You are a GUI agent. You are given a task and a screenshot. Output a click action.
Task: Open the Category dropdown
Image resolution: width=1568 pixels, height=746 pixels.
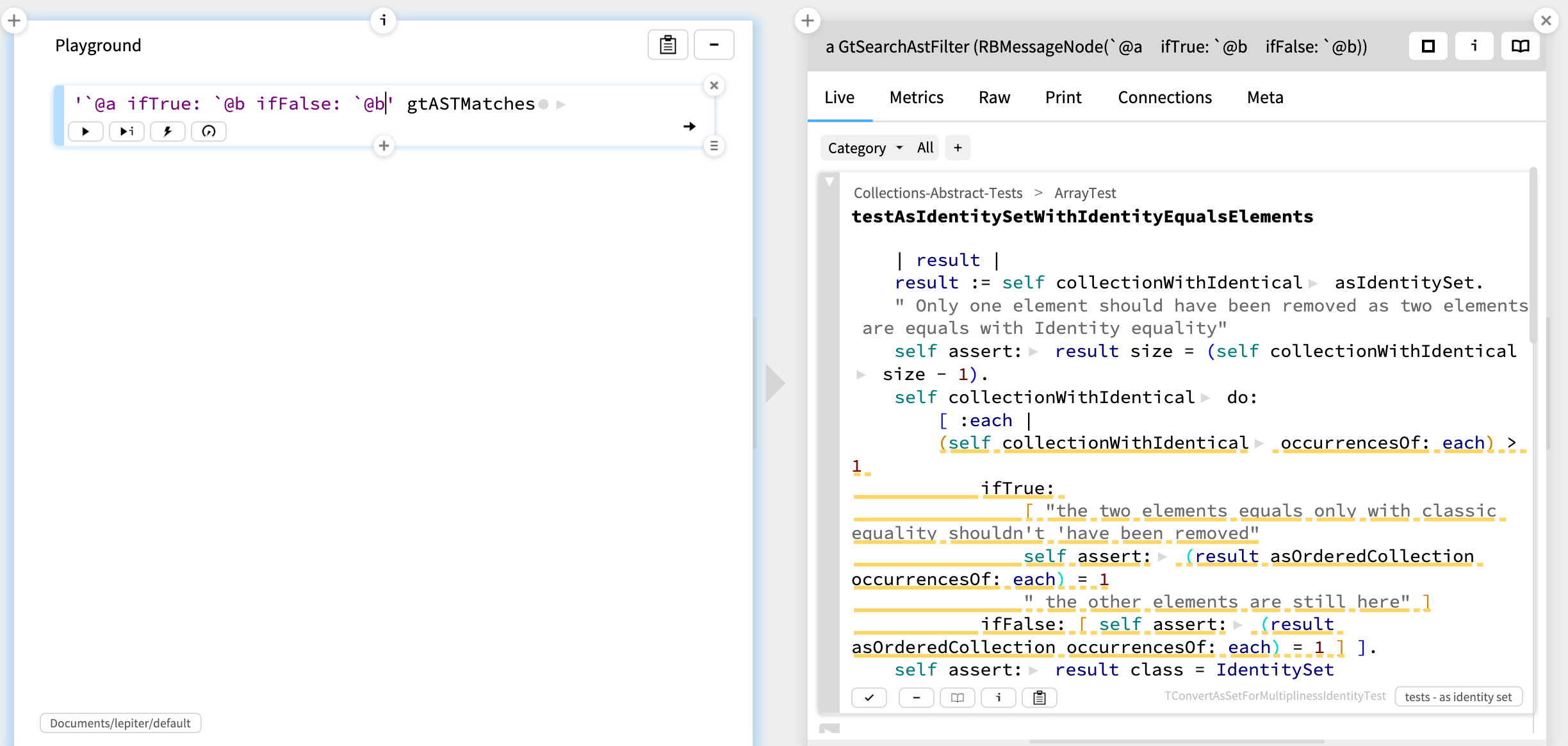[x=864, y=147]
